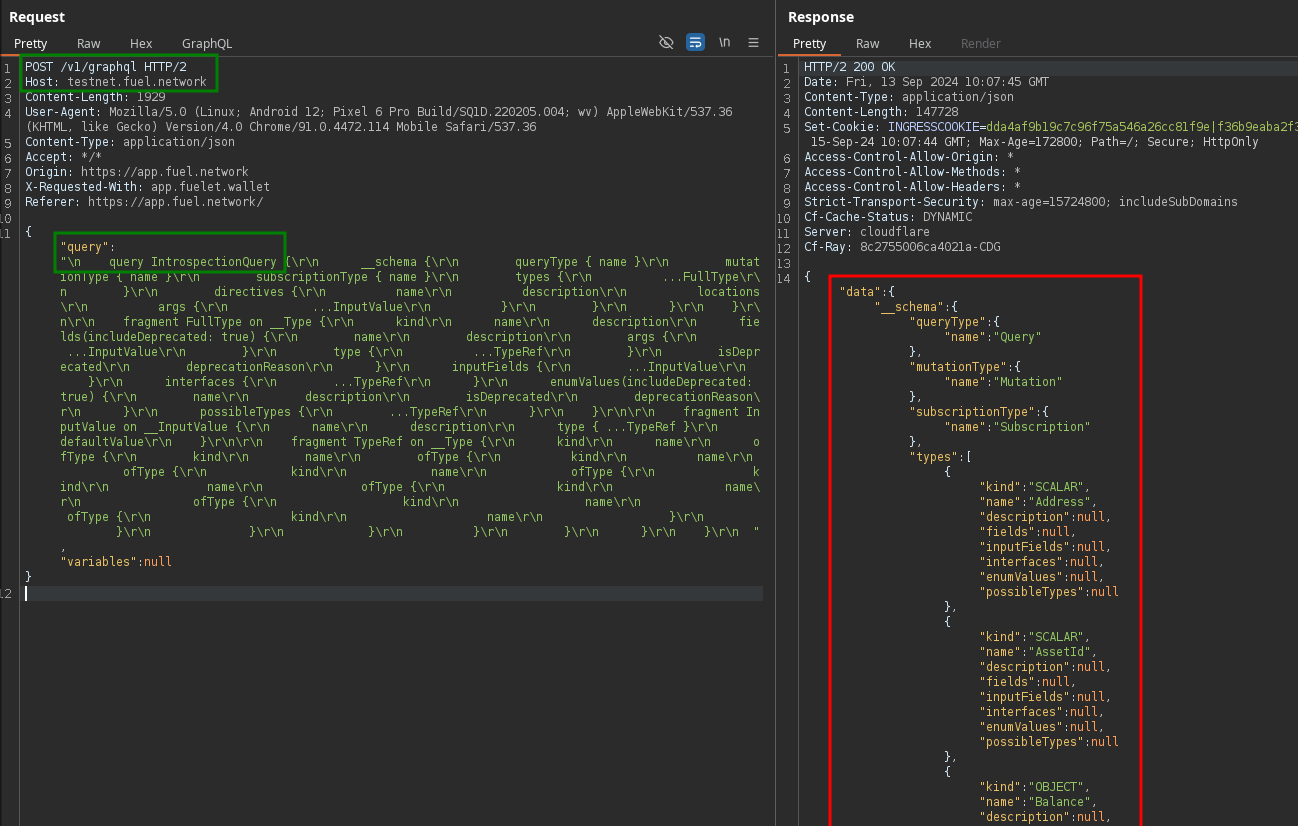The height and width of the screenshot is (826, 1298).
Task: Click the "queryType":{ key in response
Action: tap(954, 322)
